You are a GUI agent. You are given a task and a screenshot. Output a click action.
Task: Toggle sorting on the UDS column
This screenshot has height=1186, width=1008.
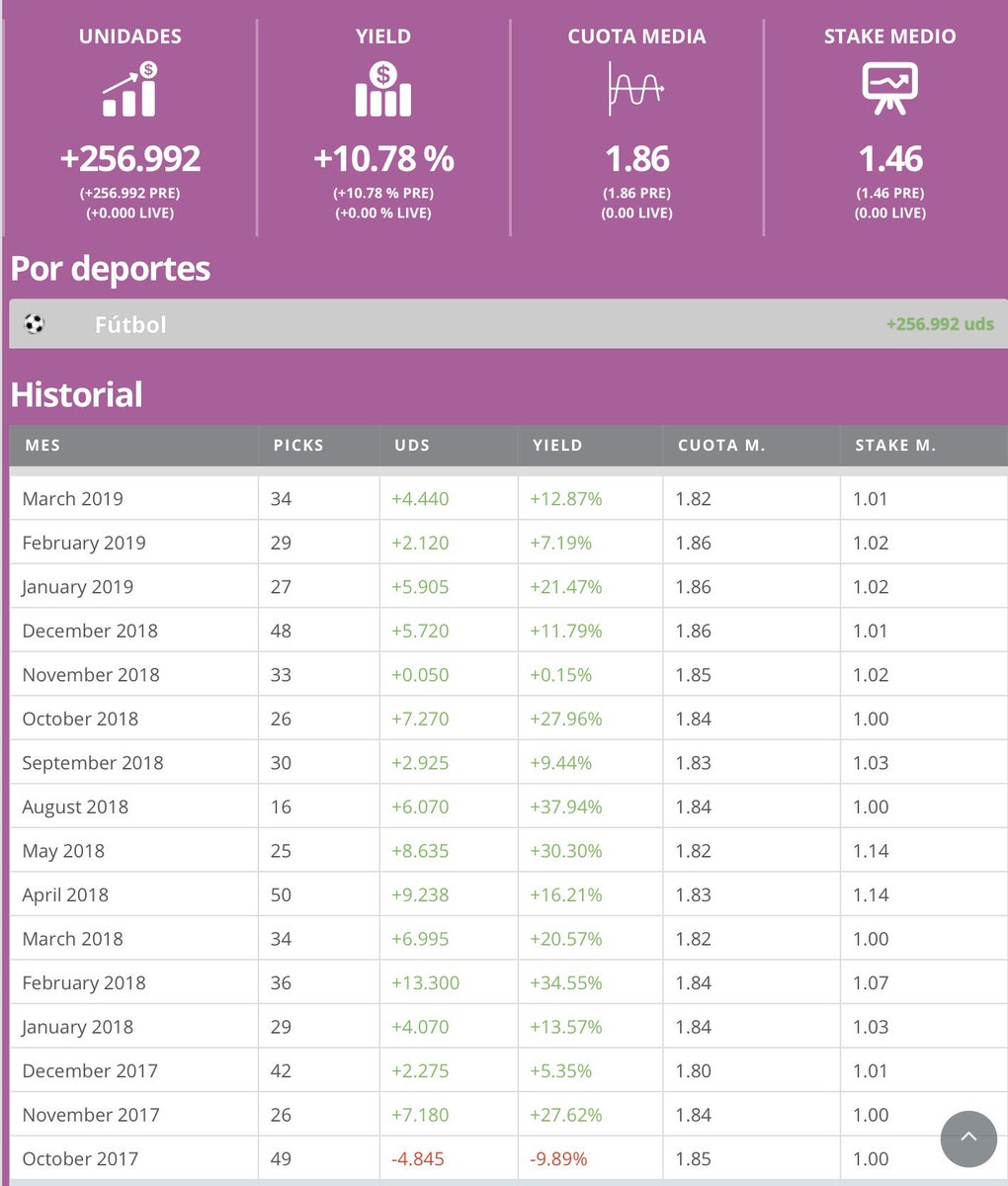(x=414, y=445)
